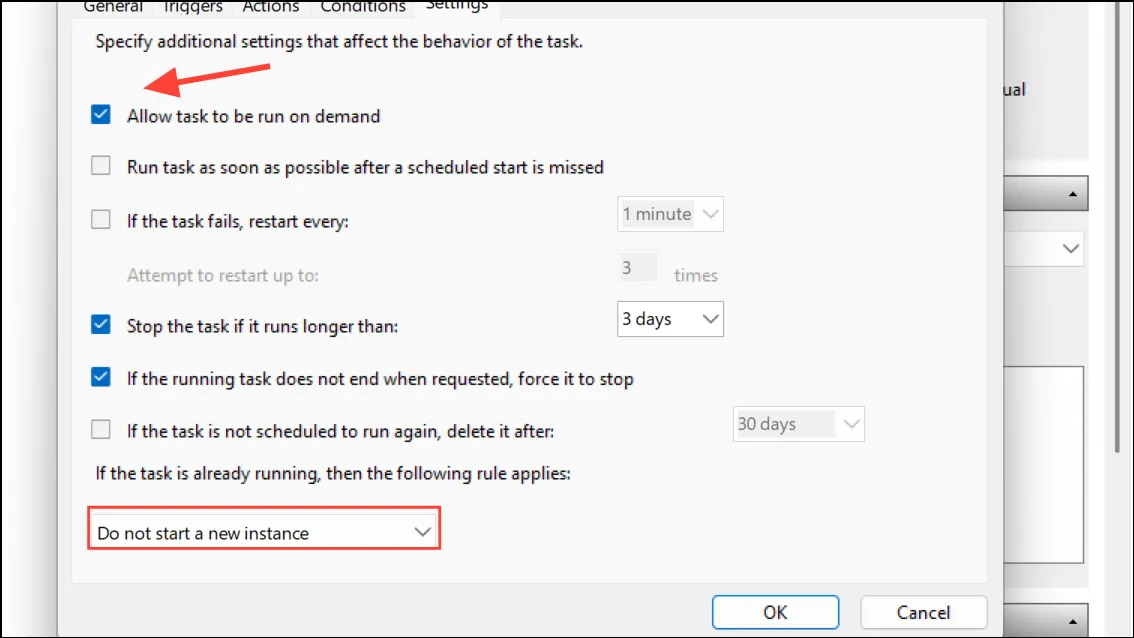The height and width of the screenshot is (638, 1134).
Task: Check If the task fails, restart every
Action: 101,219
